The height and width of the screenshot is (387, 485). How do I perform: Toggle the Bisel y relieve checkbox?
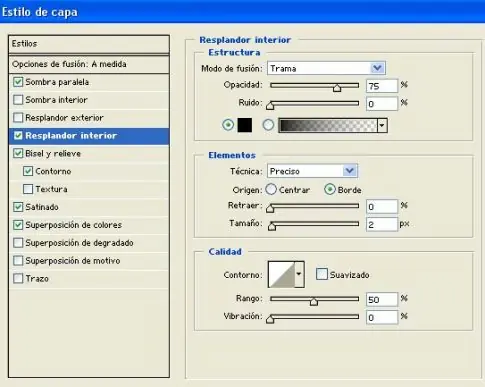point(18,153)
